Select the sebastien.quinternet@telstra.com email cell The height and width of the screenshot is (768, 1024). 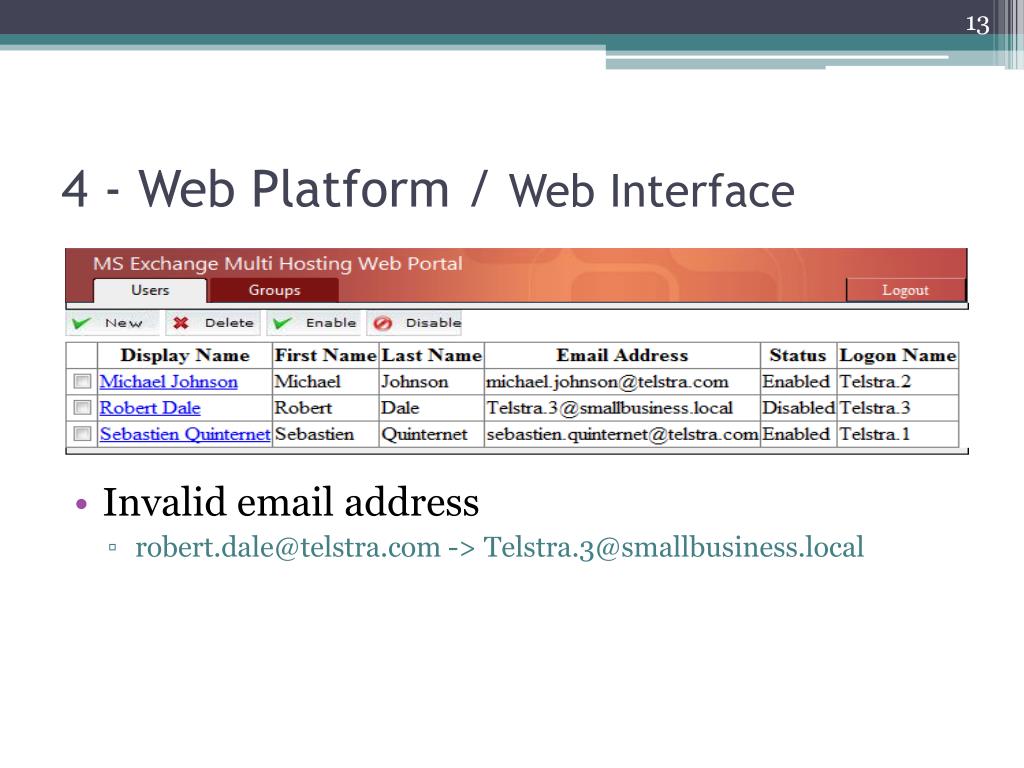tap(622, 434)
